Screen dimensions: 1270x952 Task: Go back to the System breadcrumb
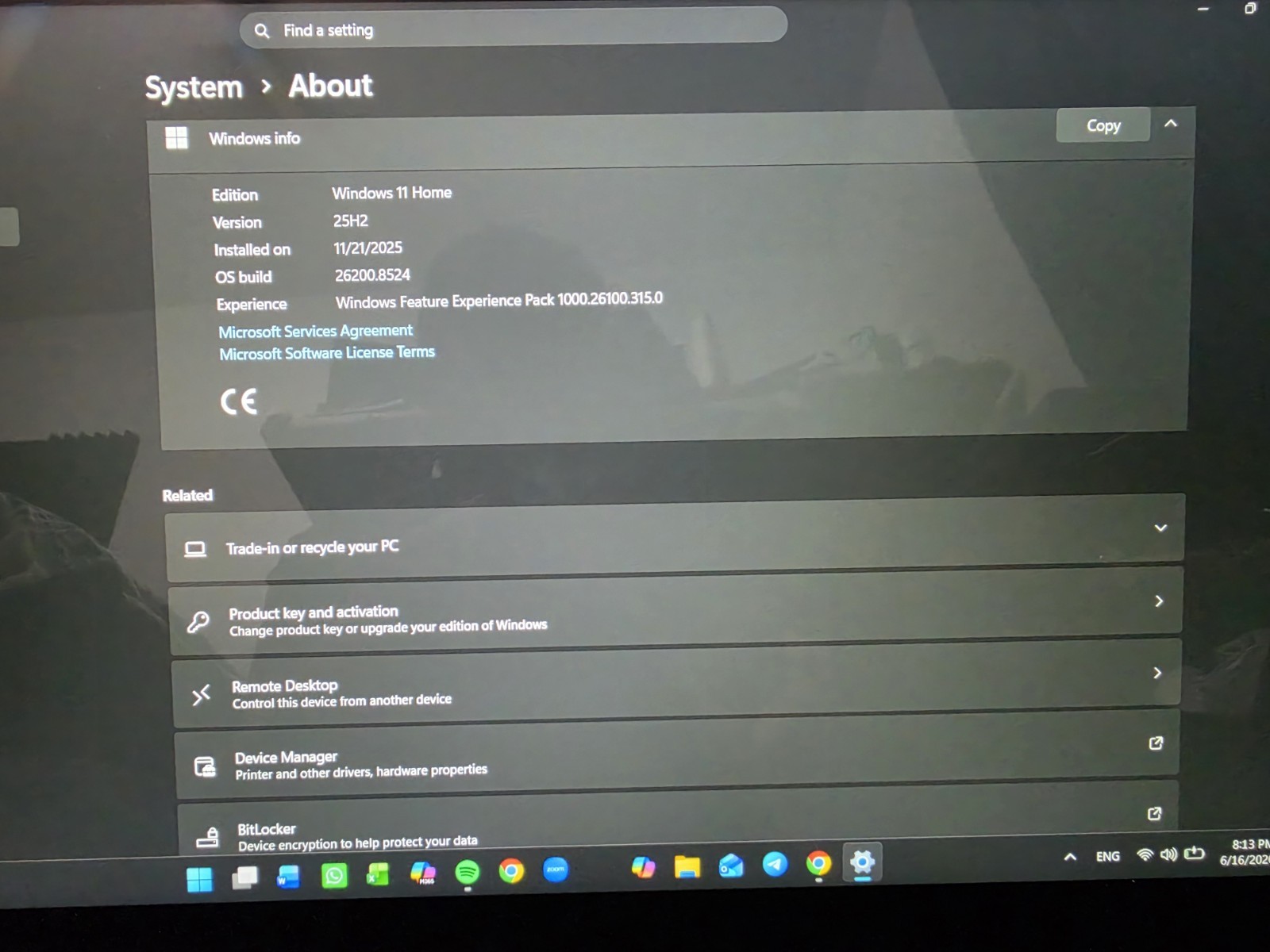[x=193, y=87]
